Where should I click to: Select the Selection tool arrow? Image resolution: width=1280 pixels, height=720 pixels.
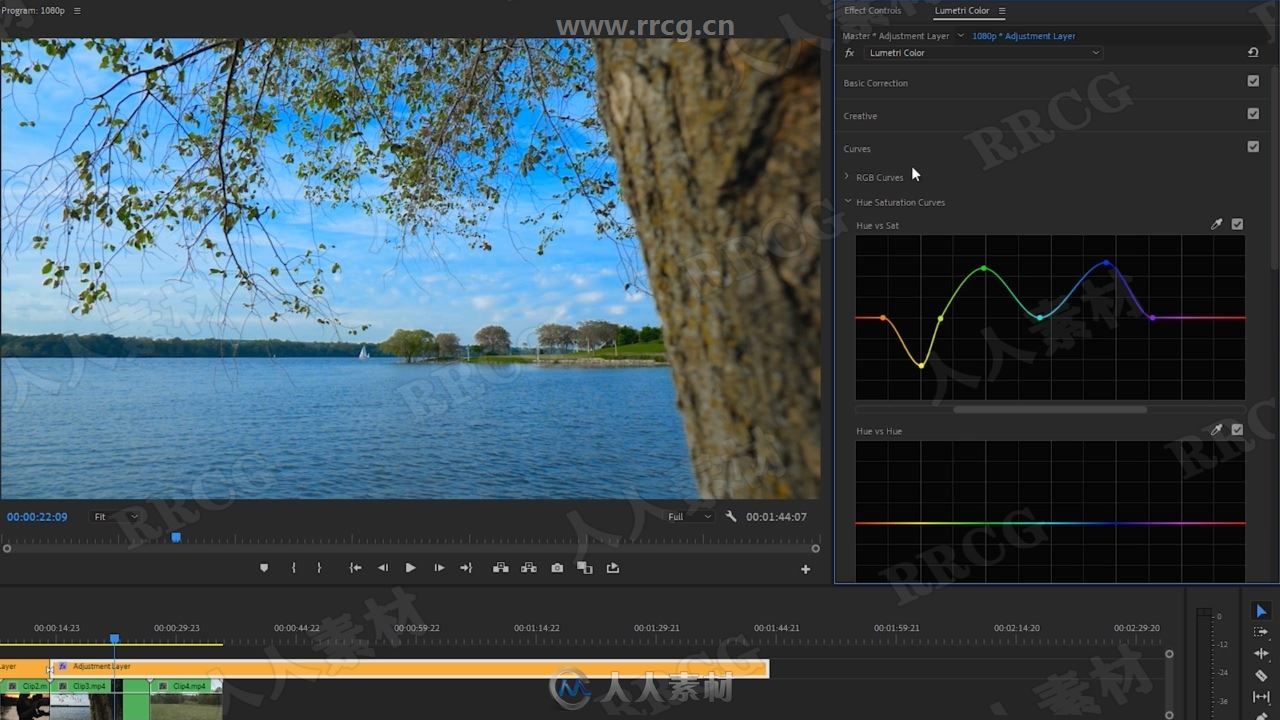1261,611
